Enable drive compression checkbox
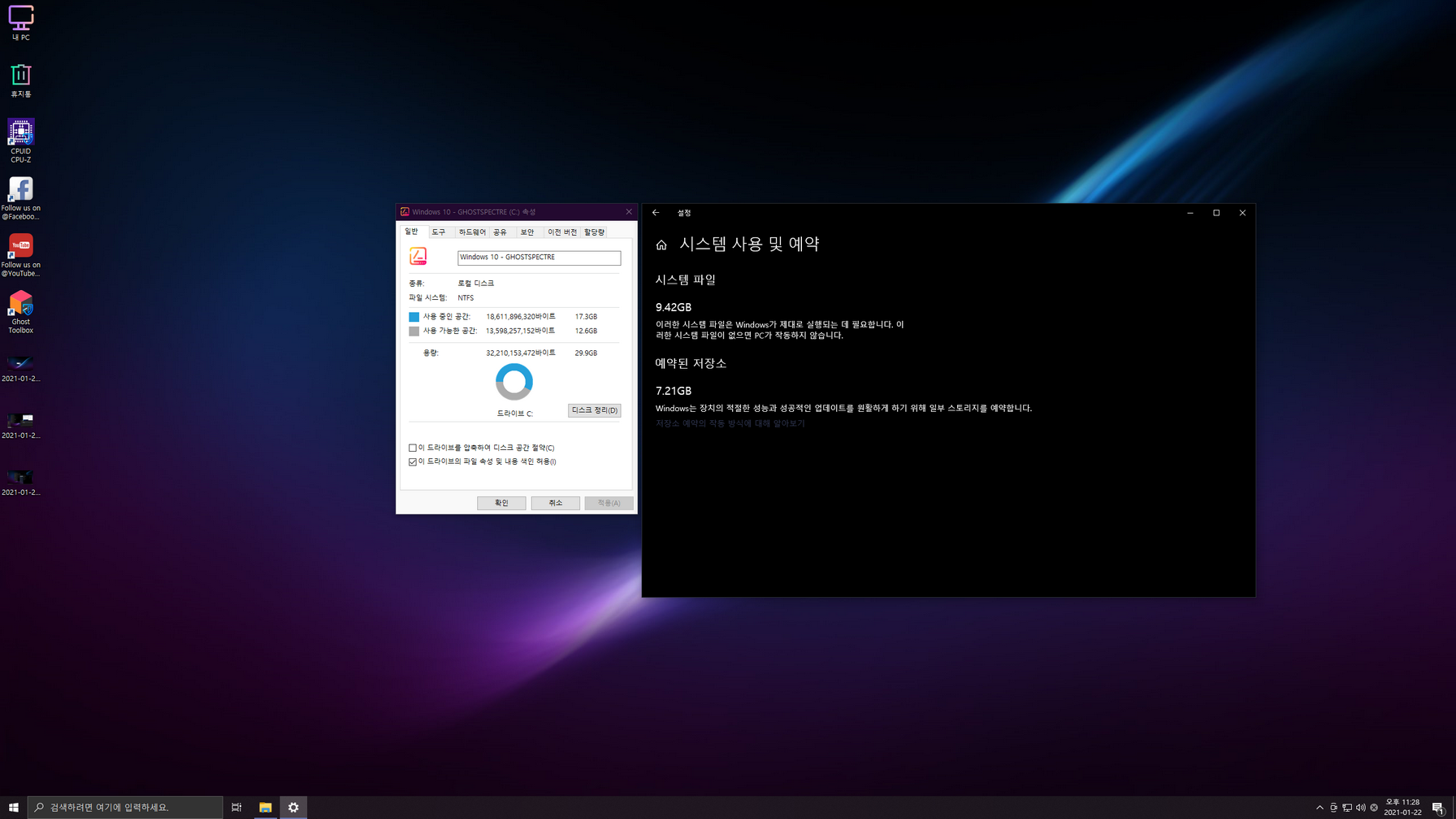This screenshot has height=819, width=1456. 413,448
